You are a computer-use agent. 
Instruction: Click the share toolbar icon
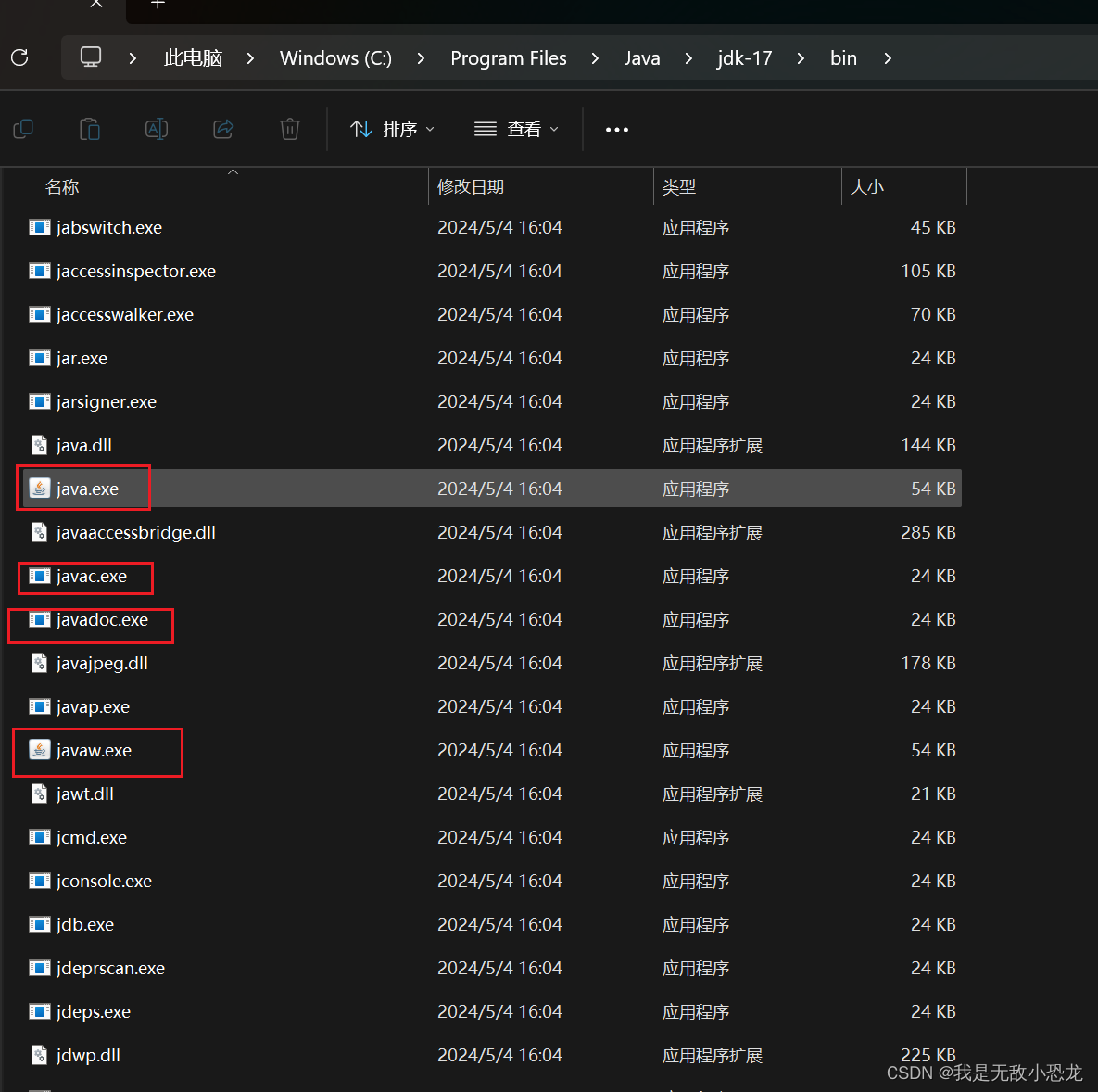pyautogui.click(x=223, y=129)
